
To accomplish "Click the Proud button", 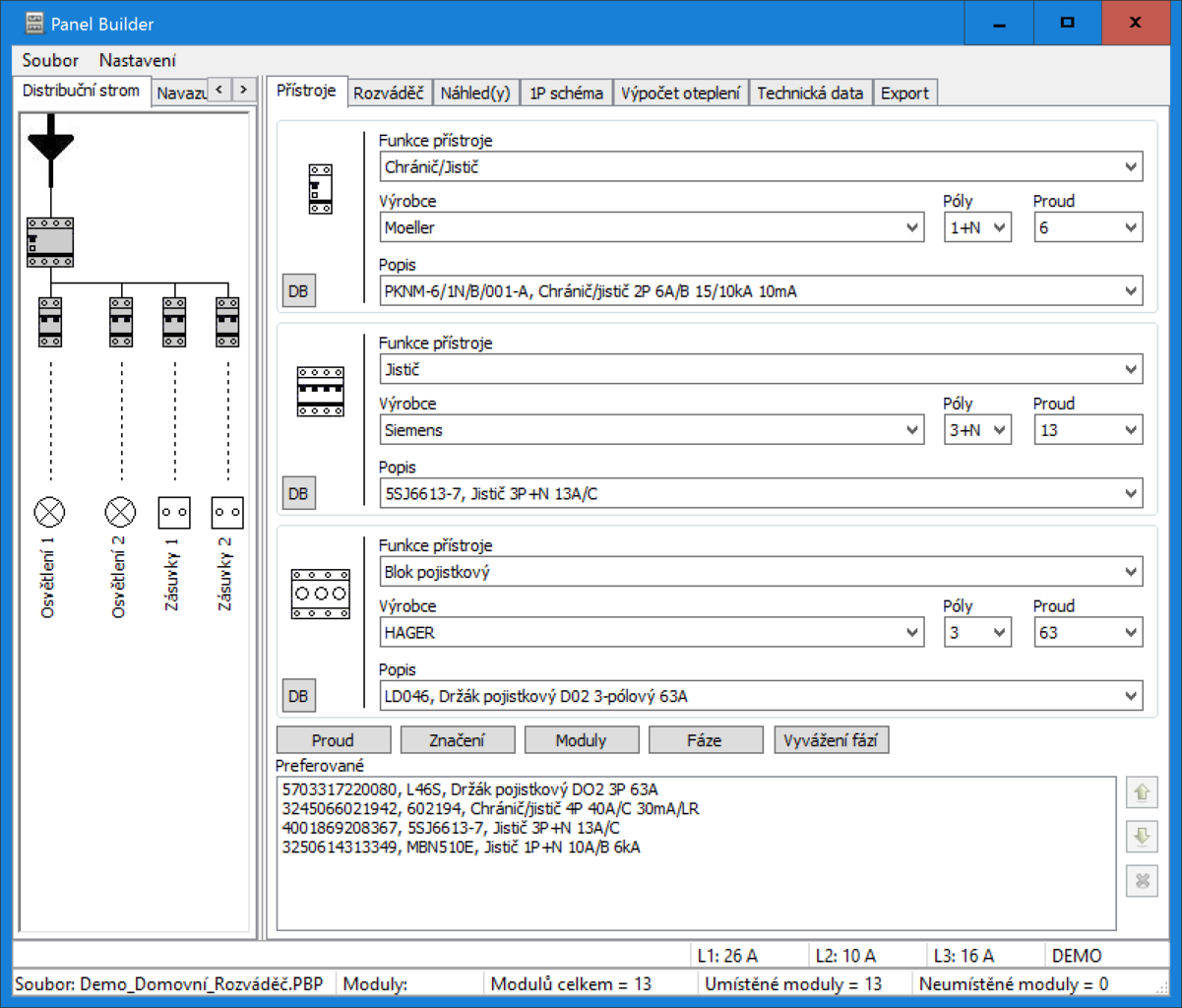I will [x=334, y=740].
